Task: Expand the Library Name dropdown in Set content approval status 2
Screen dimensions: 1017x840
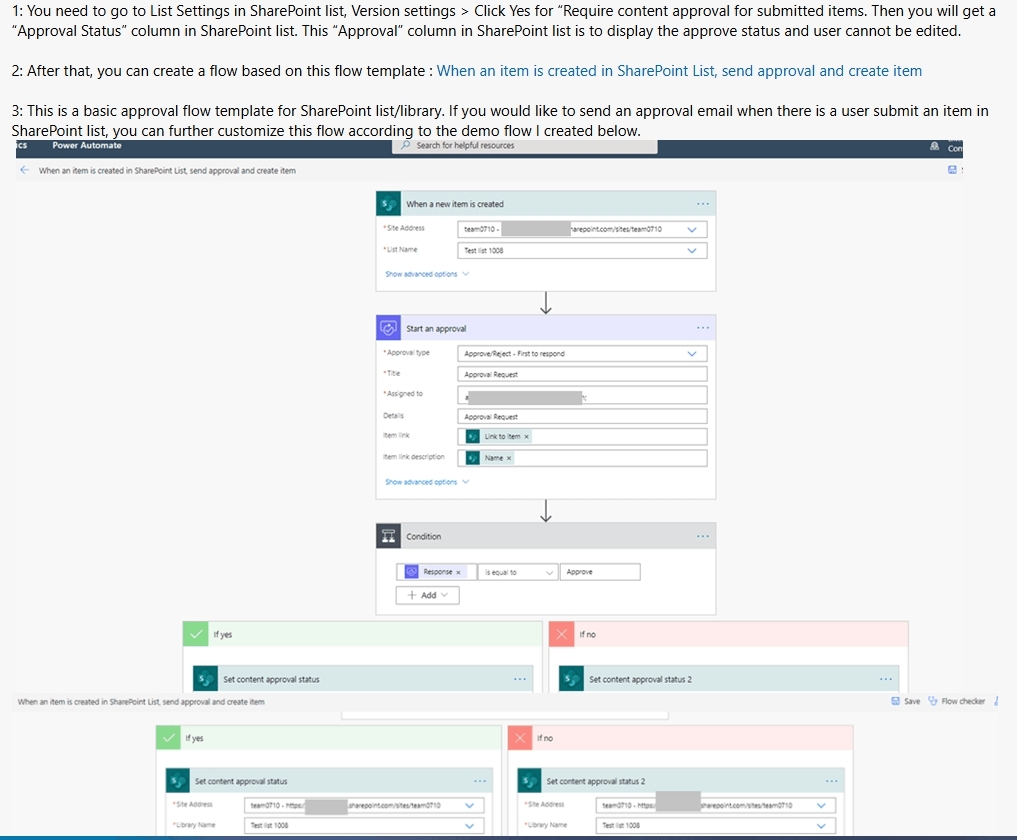Action: pyautogui.click(x=821, y=826)
